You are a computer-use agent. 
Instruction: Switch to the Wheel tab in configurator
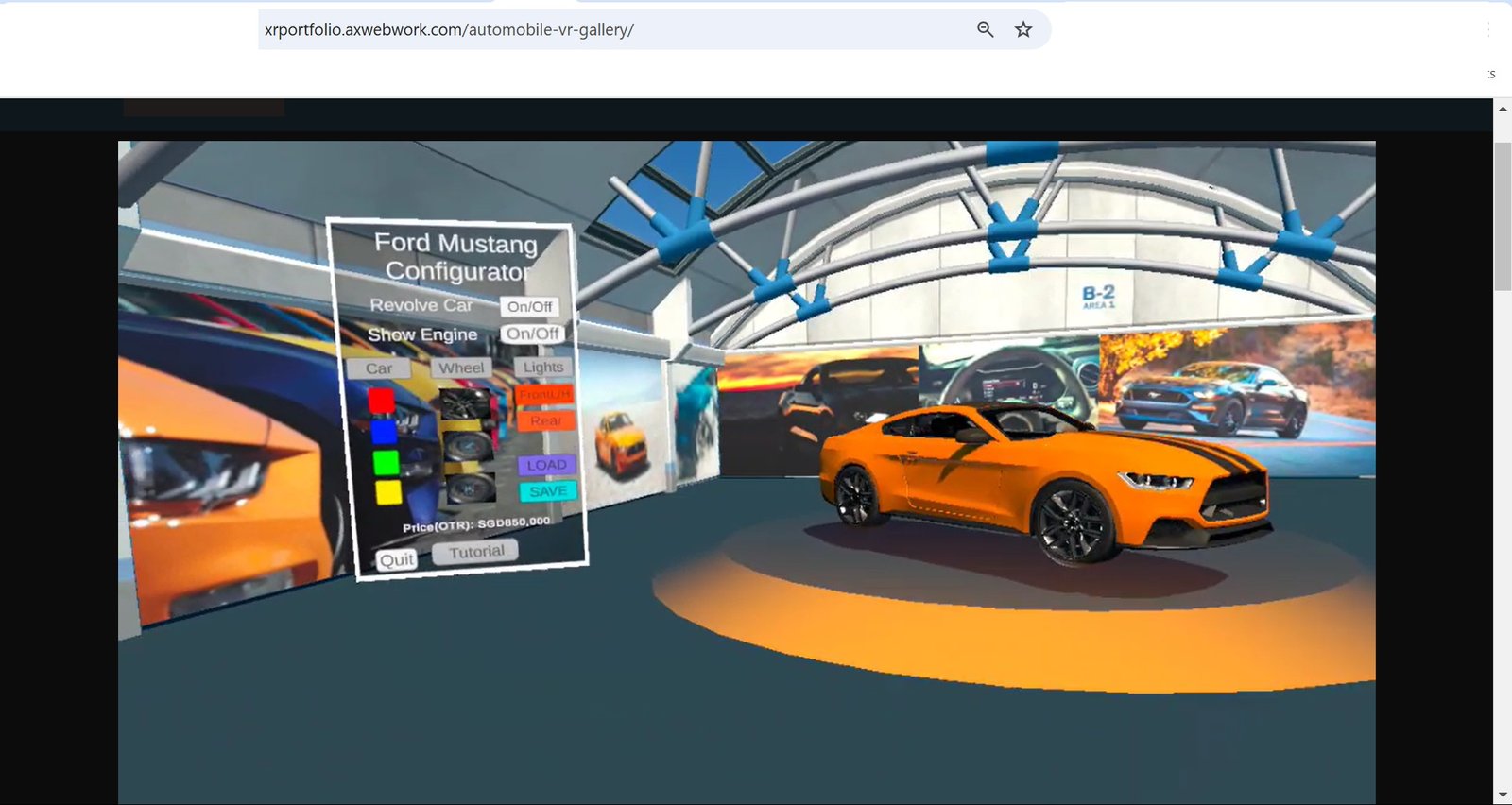click(461, 368)
